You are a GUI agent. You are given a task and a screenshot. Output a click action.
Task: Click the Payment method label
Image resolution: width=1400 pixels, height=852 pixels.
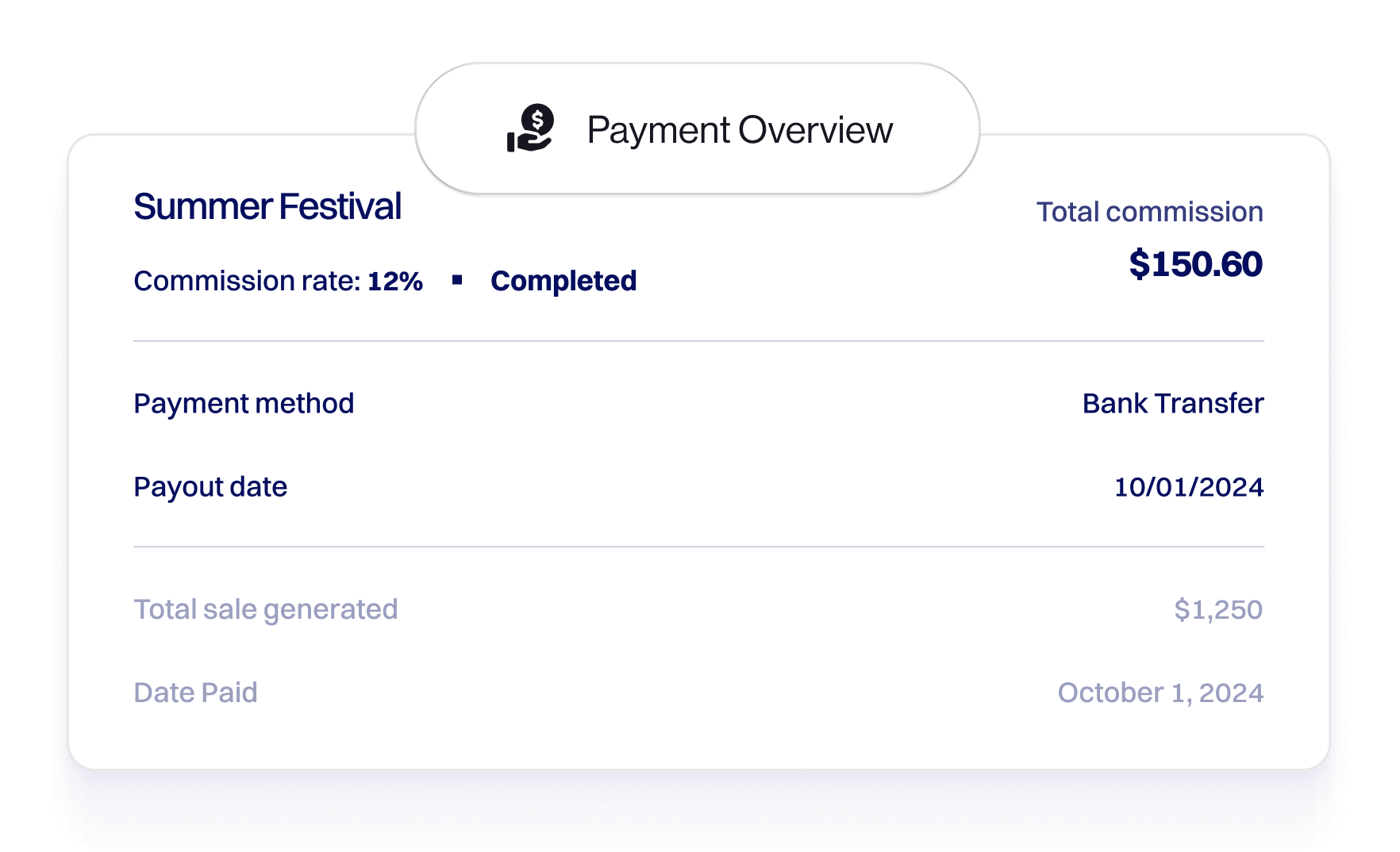pos(244,404)
